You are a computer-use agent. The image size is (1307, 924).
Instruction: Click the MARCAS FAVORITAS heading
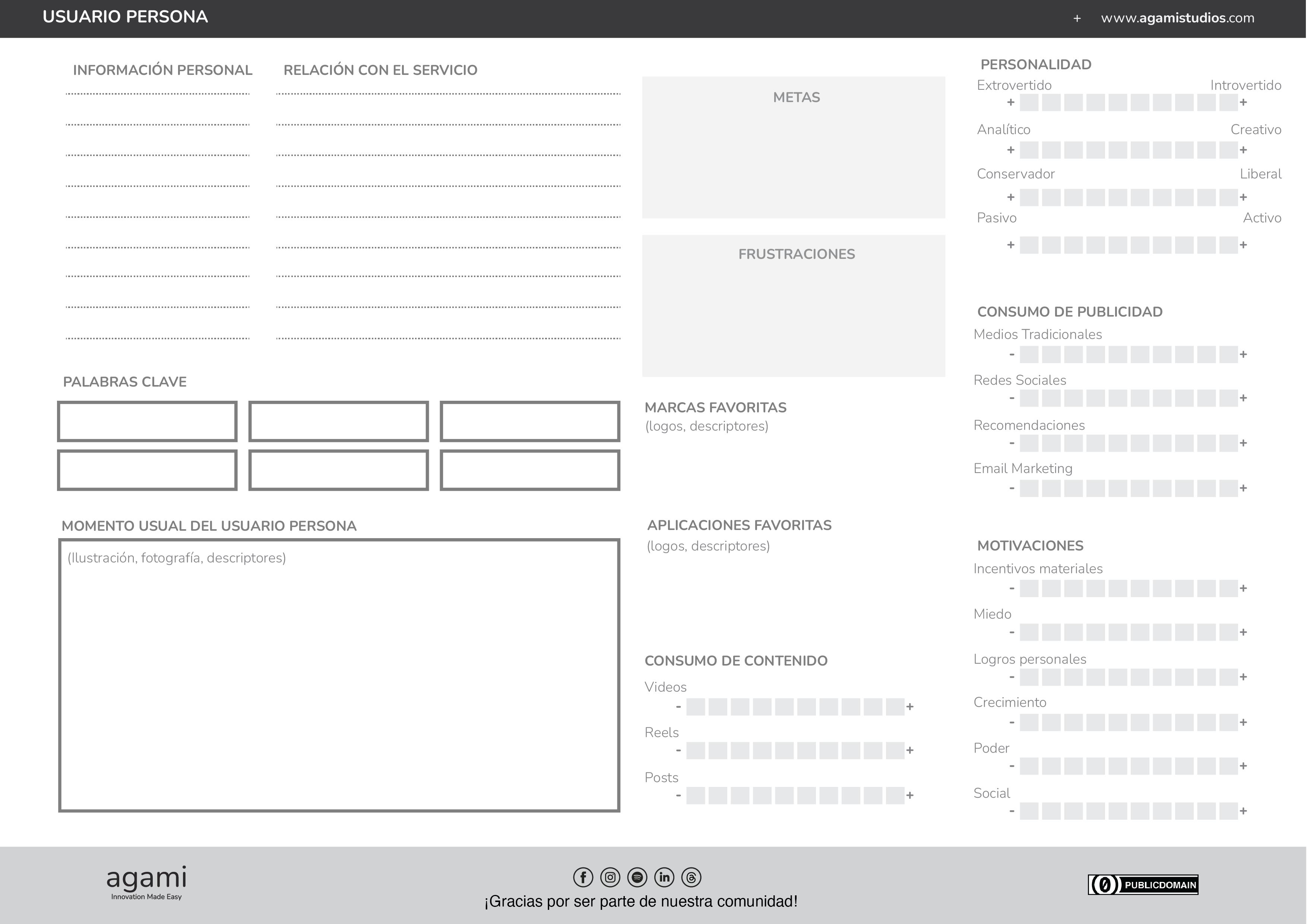pyautogui.click(x=716, y=407)
